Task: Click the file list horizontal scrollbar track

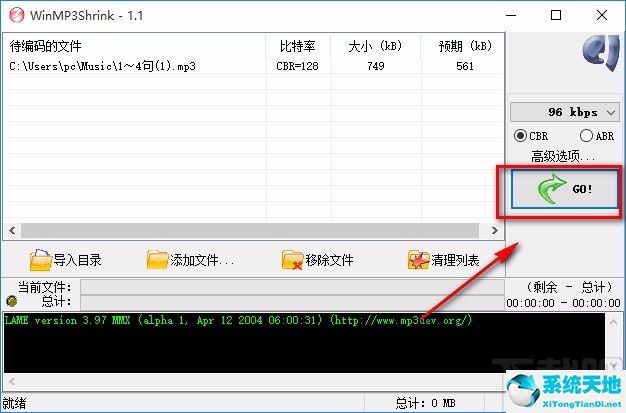Action: (x=250, y=230)
